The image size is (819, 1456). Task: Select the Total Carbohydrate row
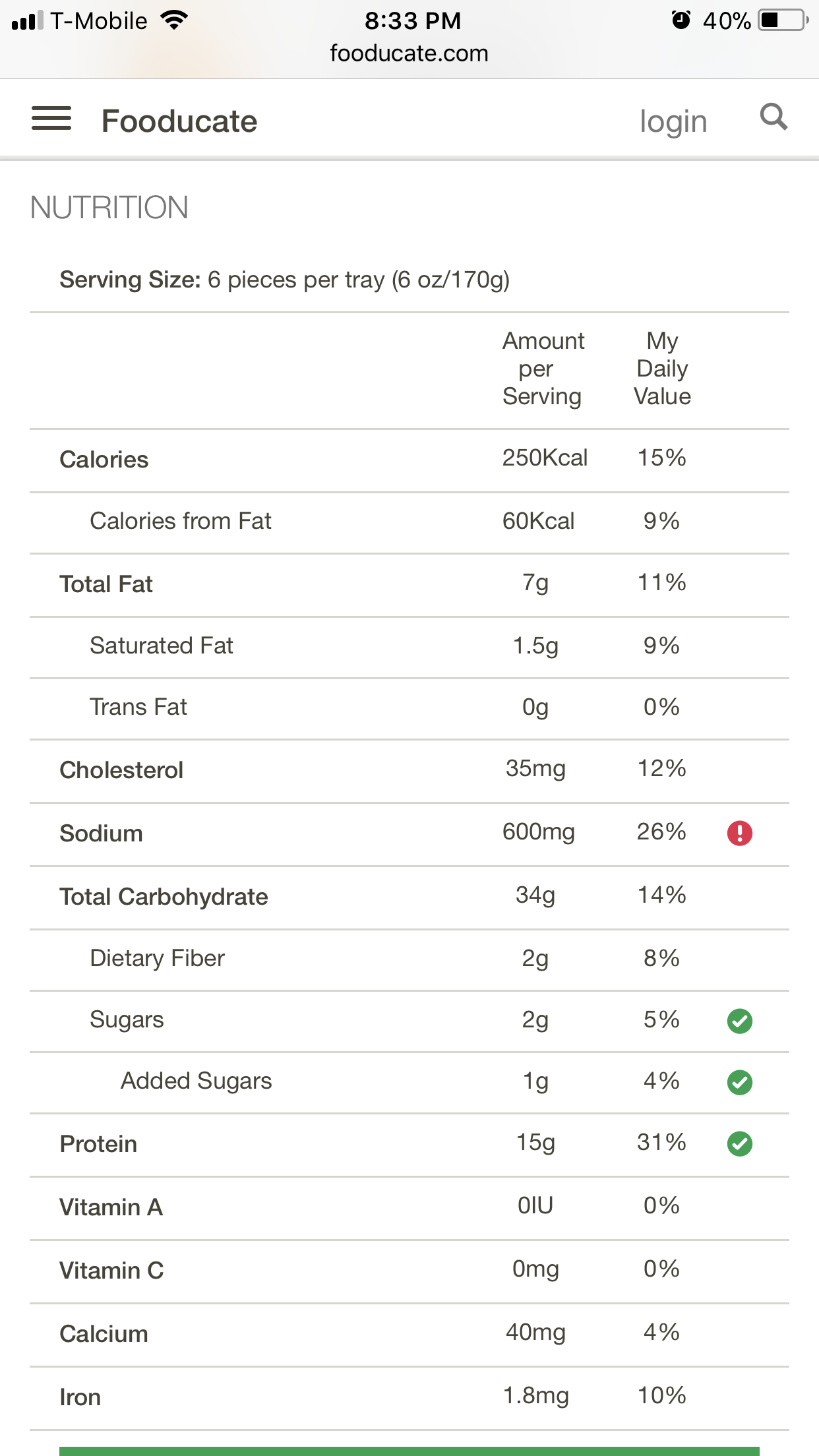coord(409,897)
